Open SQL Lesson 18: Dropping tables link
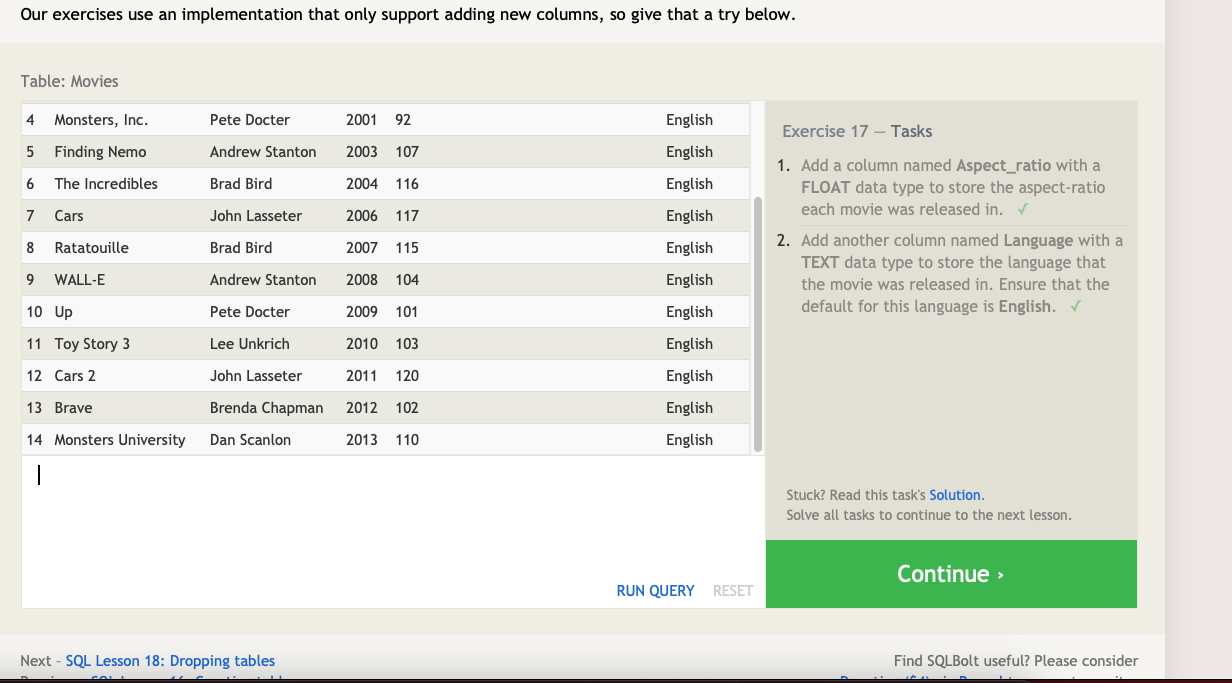 coord(170,661)
